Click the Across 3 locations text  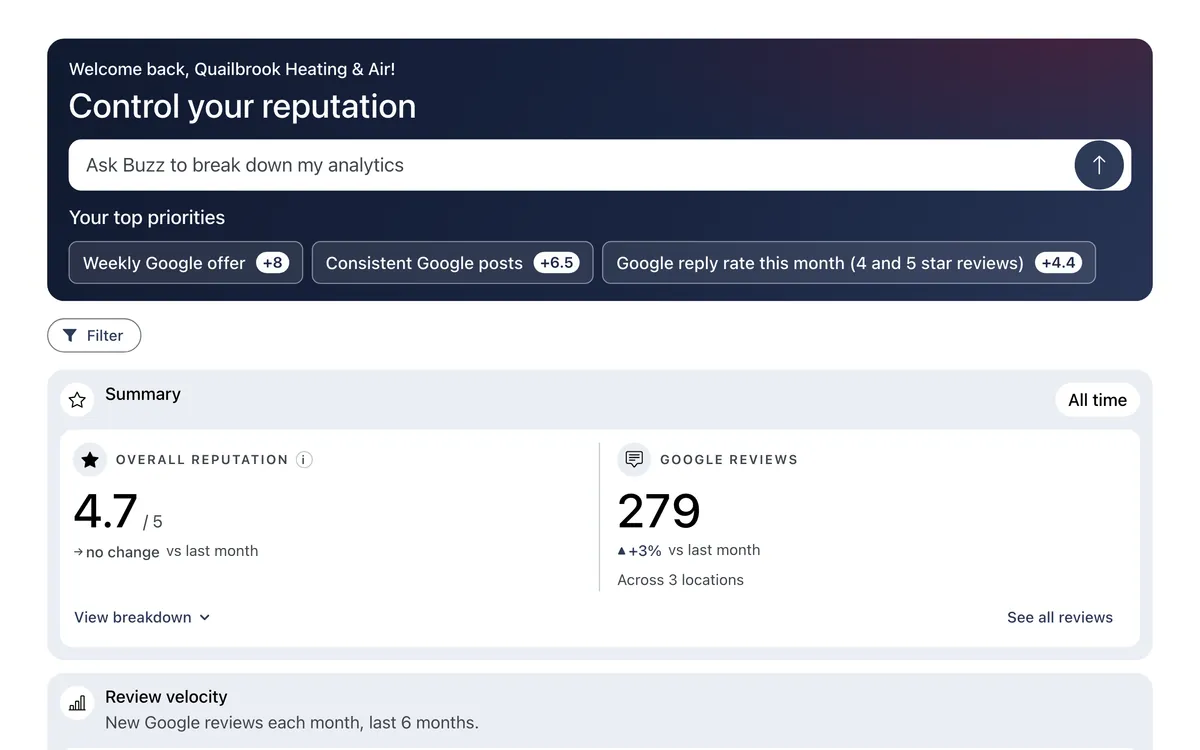tap(681, 580)
